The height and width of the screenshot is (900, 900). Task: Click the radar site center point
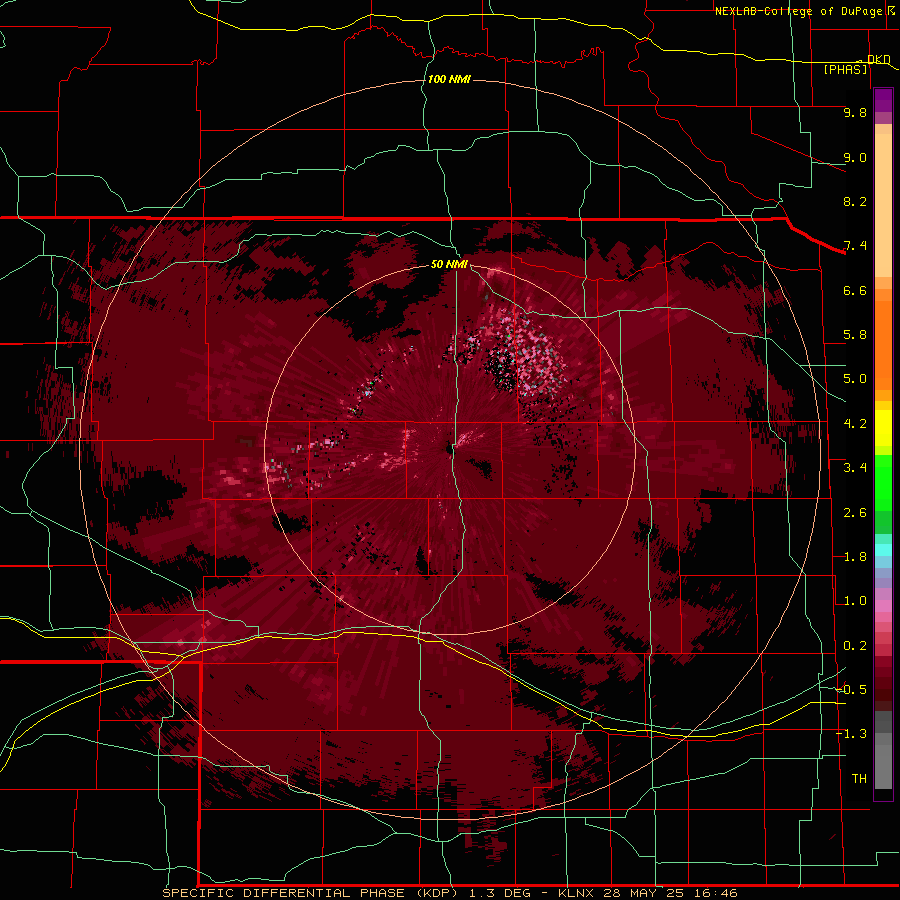click(449, 448)
